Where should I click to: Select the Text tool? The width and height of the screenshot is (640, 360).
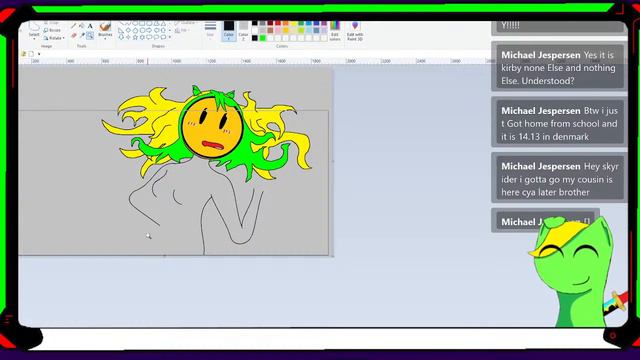(90, 26)
